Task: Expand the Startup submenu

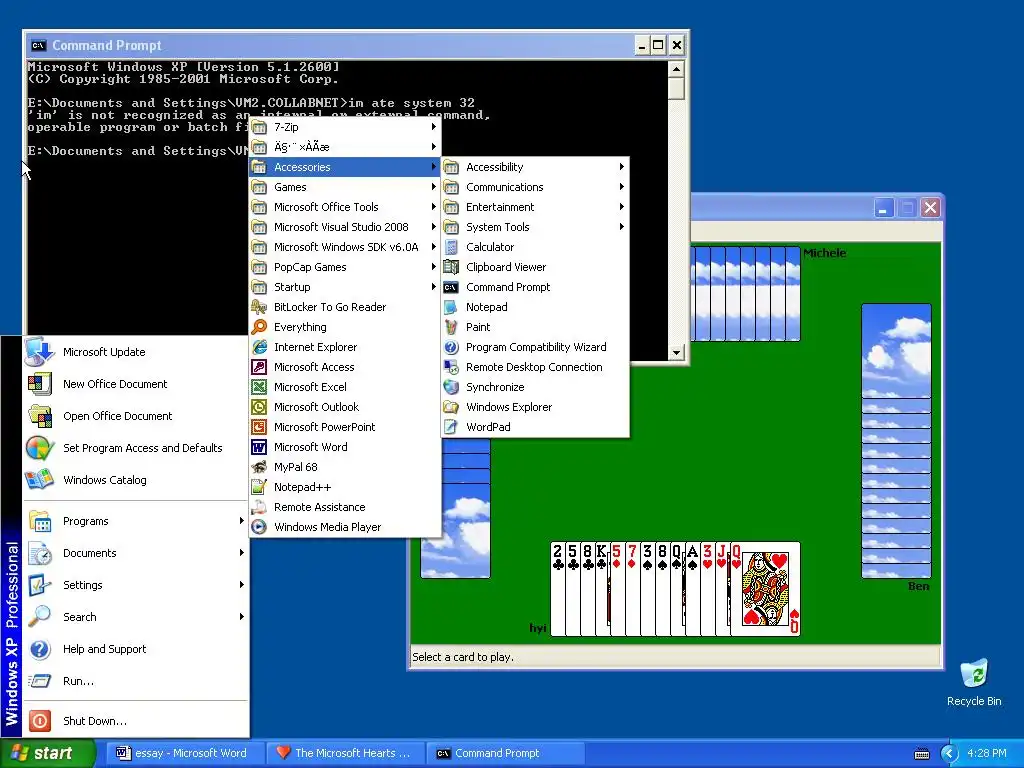Action: (345, 287)
